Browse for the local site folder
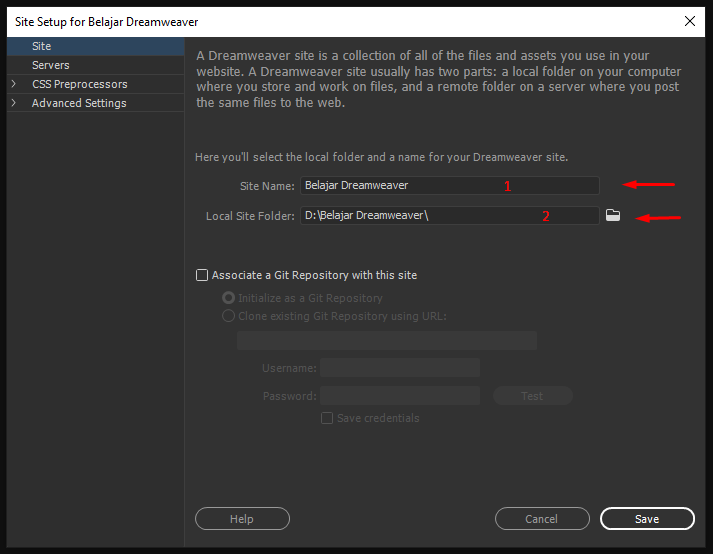713x554 pixels. pos(613,215)
